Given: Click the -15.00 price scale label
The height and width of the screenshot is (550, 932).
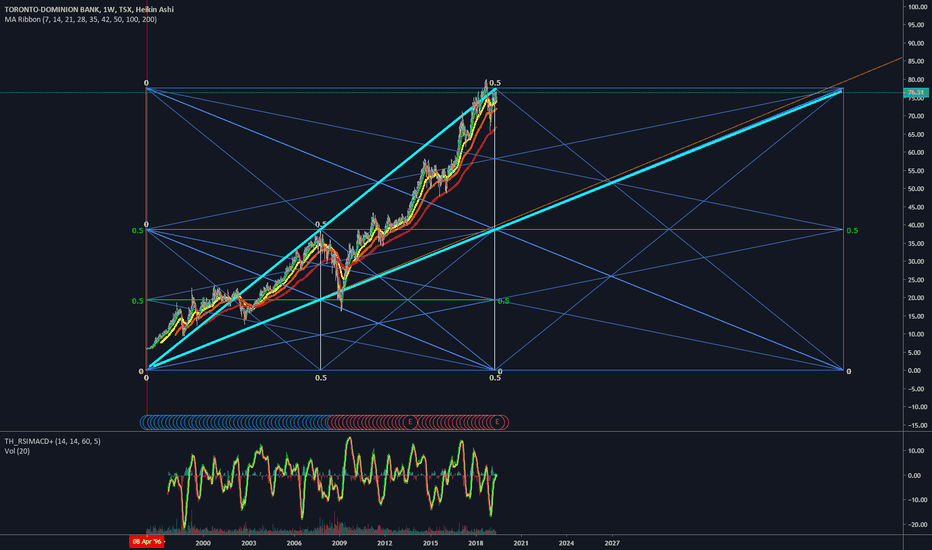Looking at the screenshot, I should (917, 425).
